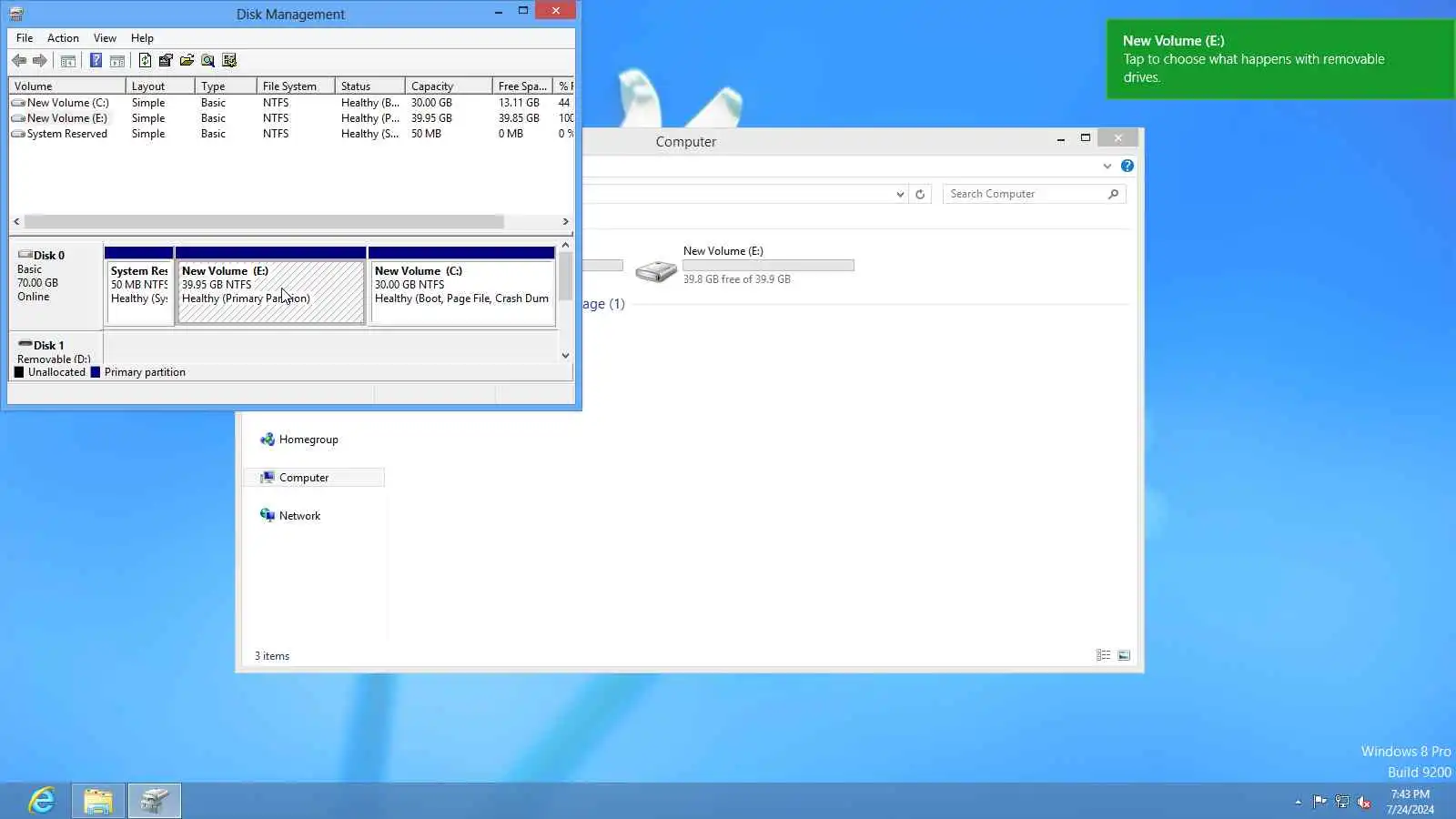Expand the ribbon chevron in Computer window
The height and width of the screenshot is (819, 1456).
point(1107,166)
